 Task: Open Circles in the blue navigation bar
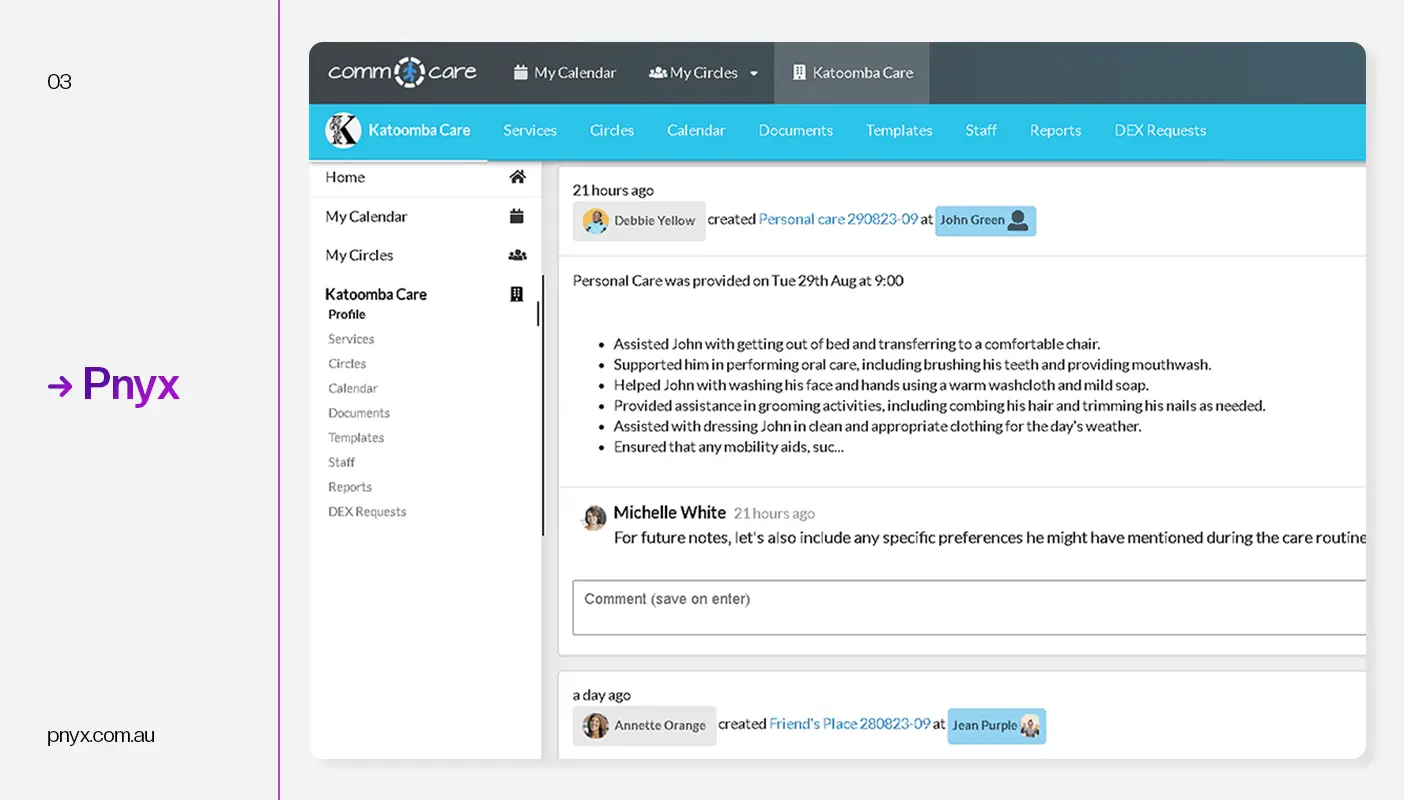pos(612,130)
